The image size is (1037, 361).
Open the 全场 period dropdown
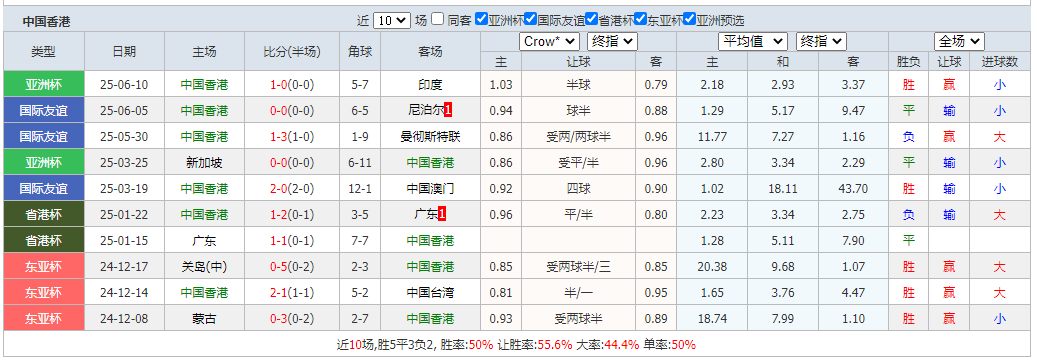tap(959, 42)
